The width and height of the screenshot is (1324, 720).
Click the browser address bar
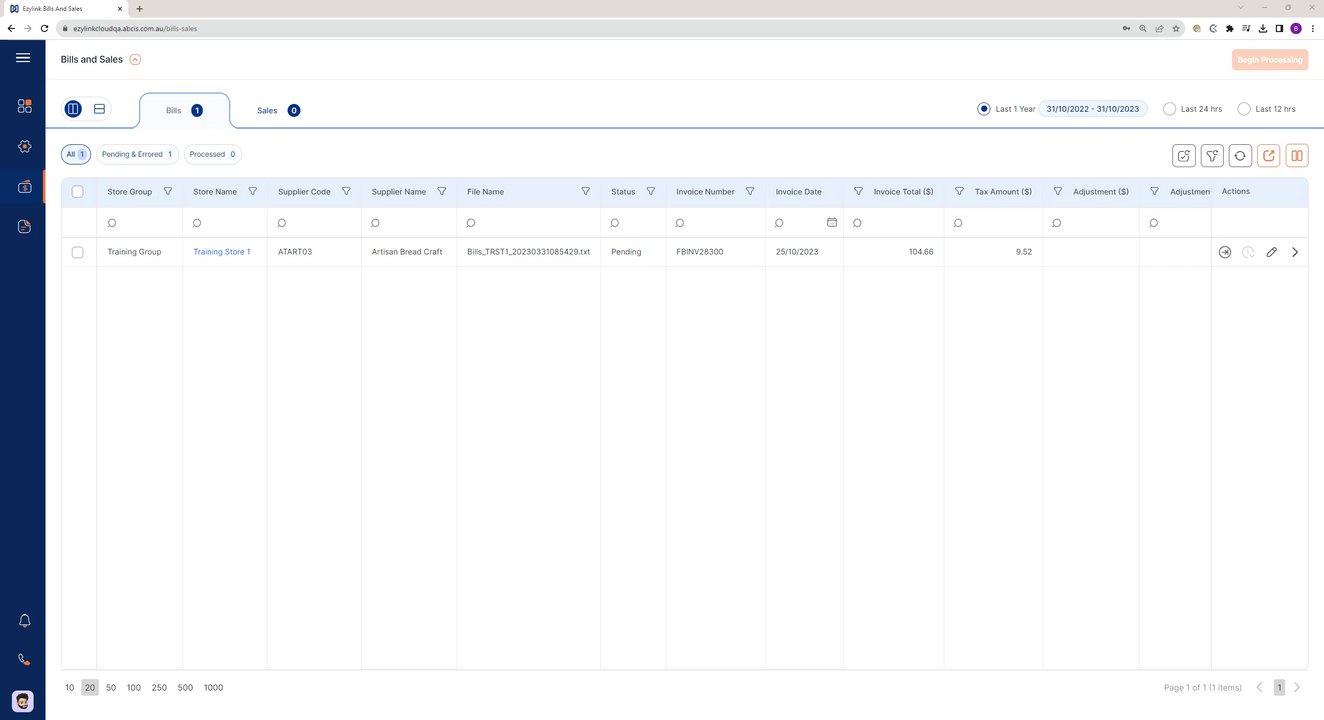(590, 28)
